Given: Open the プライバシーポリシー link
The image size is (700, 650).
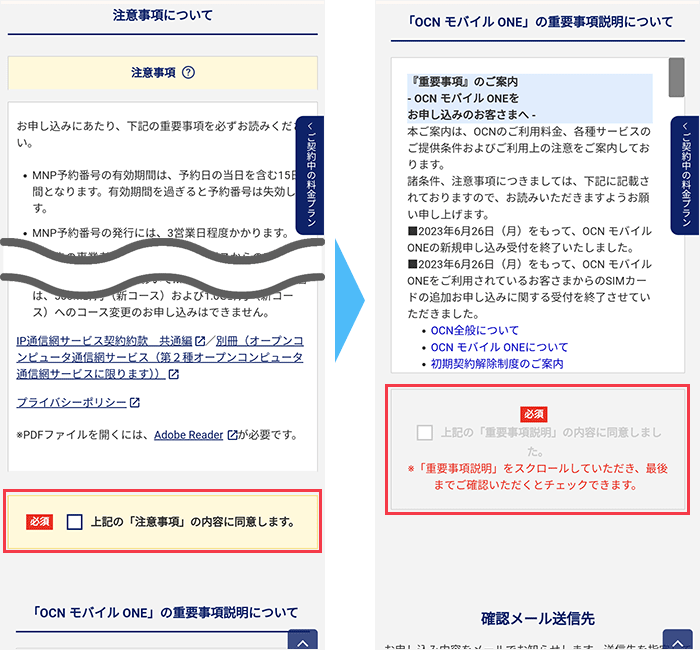Looking at the screenshot, I should [x=71, y=403].
